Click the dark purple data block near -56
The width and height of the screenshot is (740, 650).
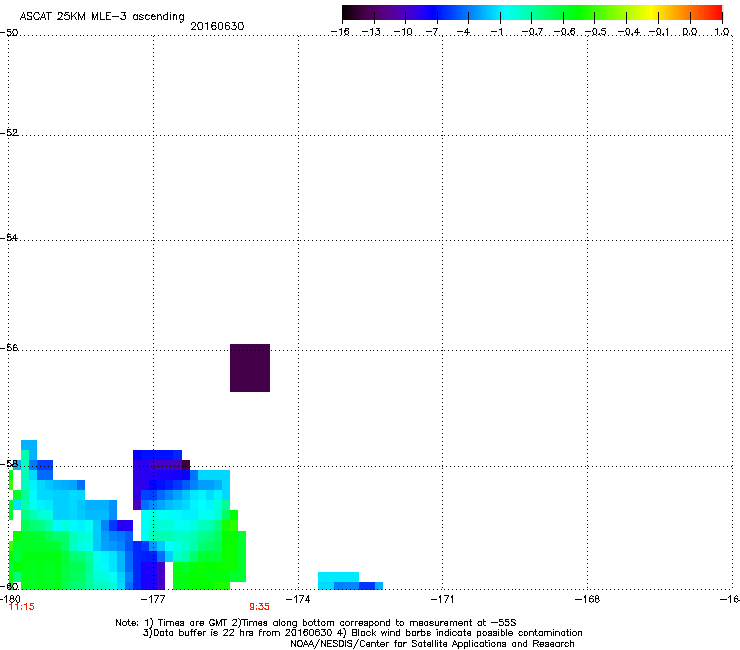click(x=250, y=368)
